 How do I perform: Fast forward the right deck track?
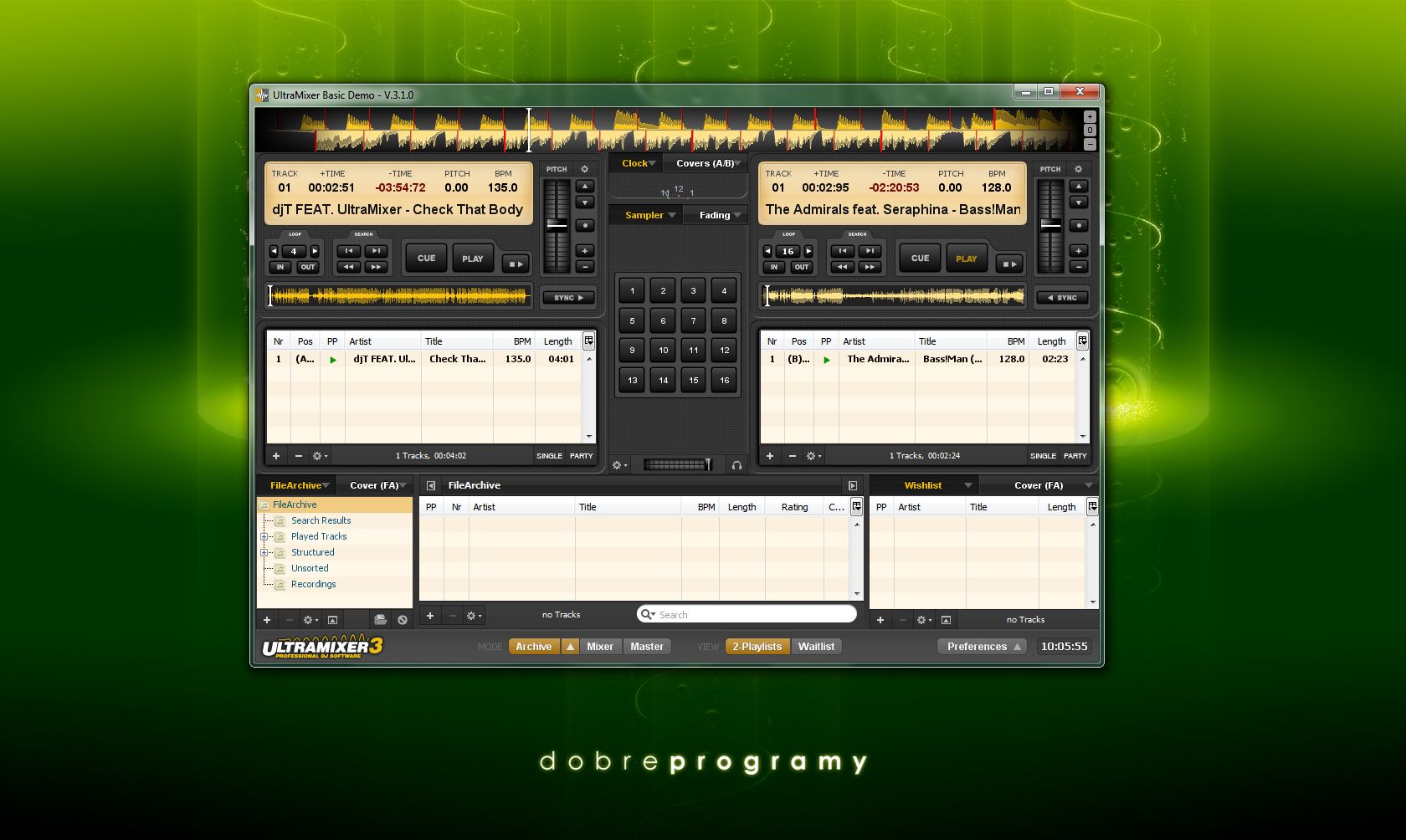click(x=870, y=267)
